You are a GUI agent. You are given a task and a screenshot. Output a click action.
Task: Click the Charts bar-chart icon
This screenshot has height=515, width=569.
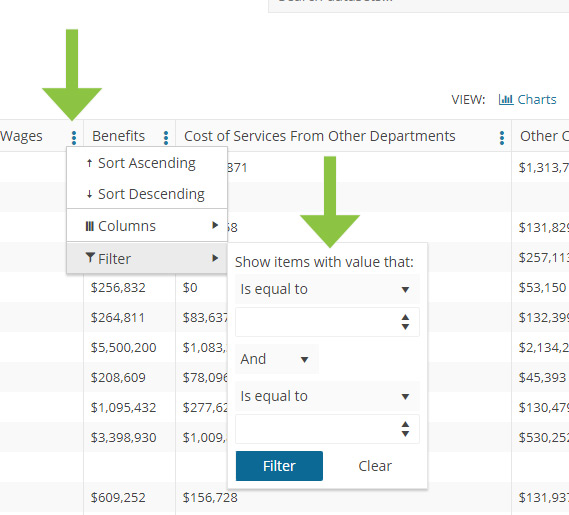(x=506, y=99)
